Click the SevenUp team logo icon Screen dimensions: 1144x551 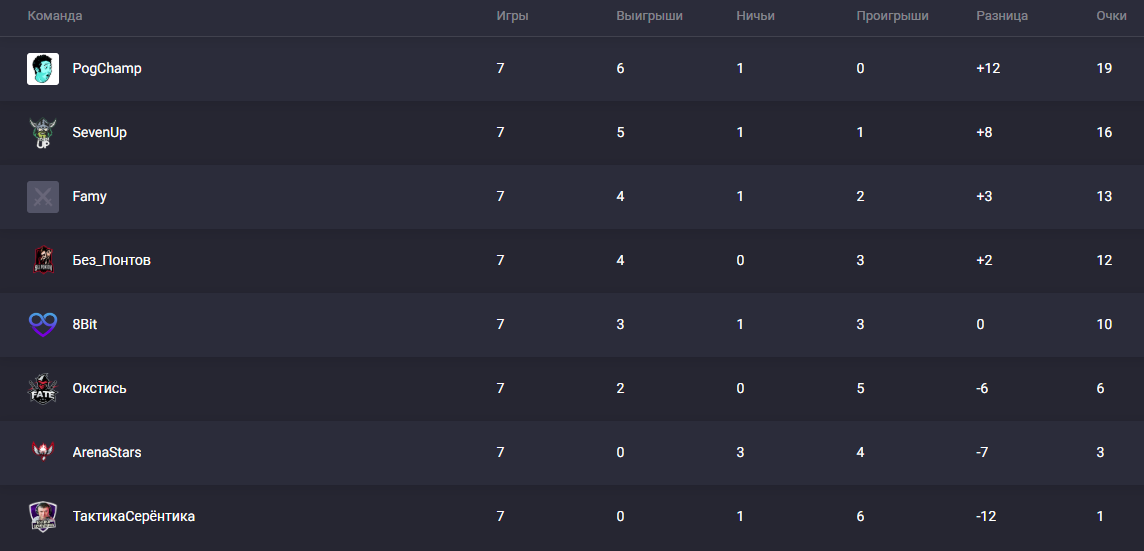(43, 133)
